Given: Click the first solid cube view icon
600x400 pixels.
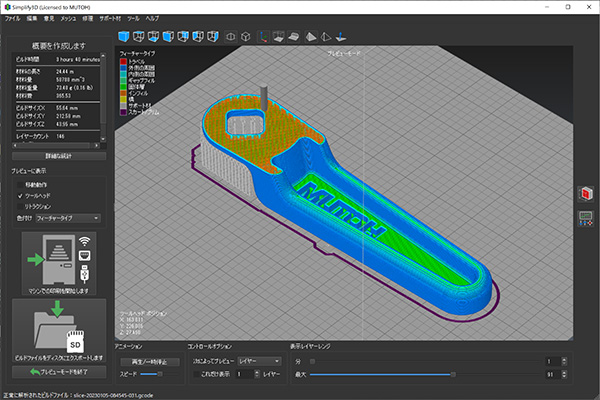Looking at the screenshot, I should [126, 37].
